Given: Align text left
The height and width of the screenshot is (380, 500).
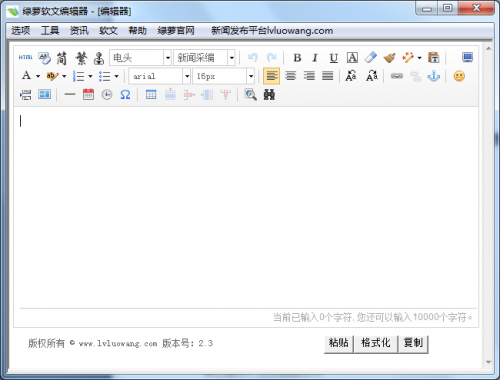Looking at the screenshot, I should point(272,76).
